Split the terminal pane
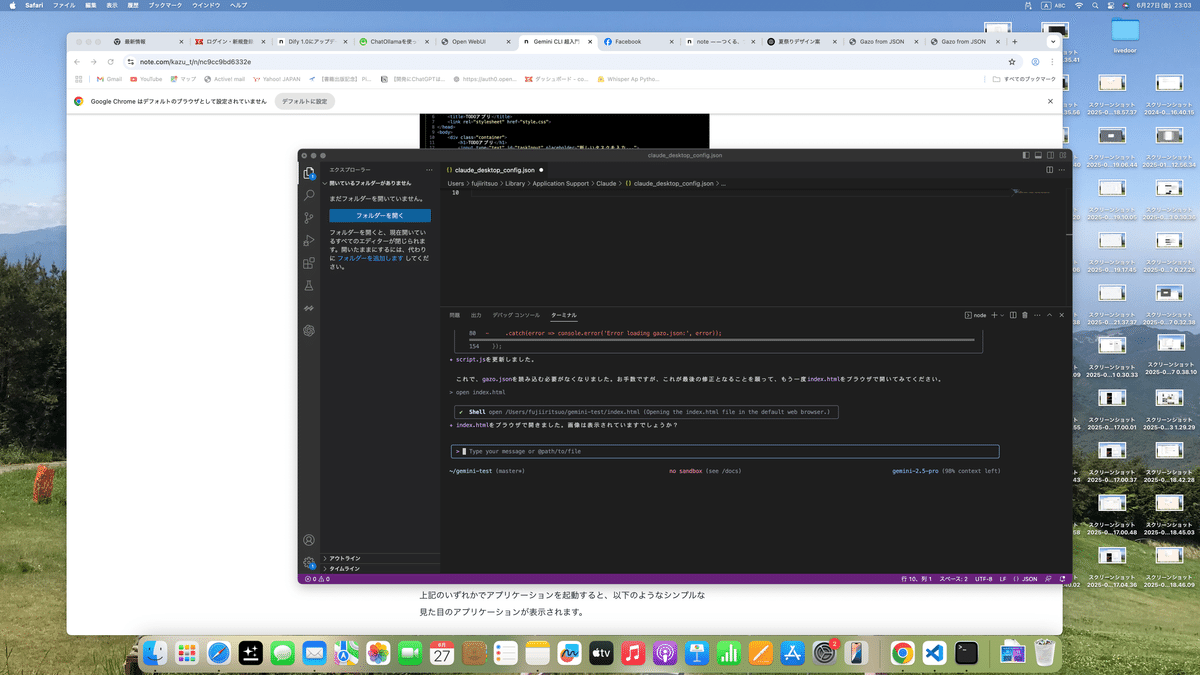This screenshot has height=675, width=1200. click(1013, 315)
